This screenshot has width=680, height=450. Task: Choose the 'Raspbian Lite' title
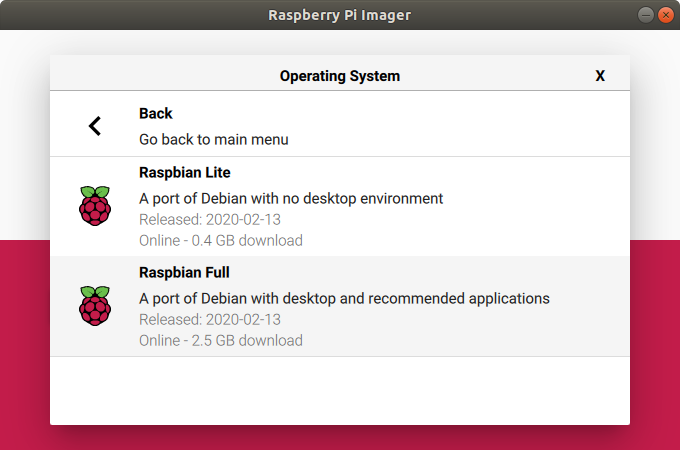(x=185, y=173)
